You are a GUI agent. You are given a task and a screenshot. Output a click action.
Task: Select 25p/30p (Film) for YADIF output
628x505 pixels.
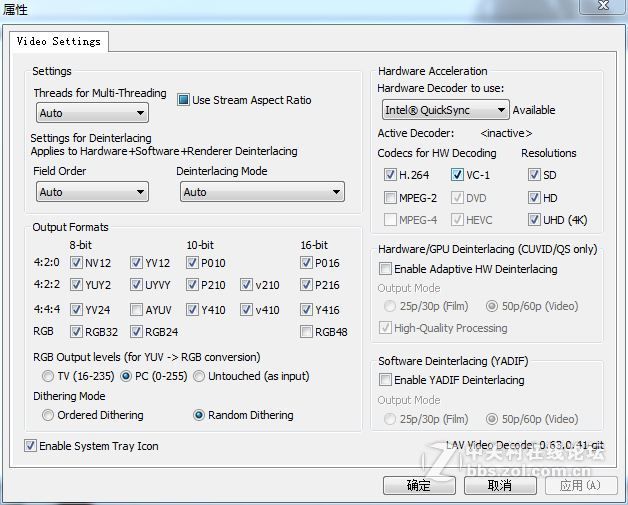click(x=390, y=419)
